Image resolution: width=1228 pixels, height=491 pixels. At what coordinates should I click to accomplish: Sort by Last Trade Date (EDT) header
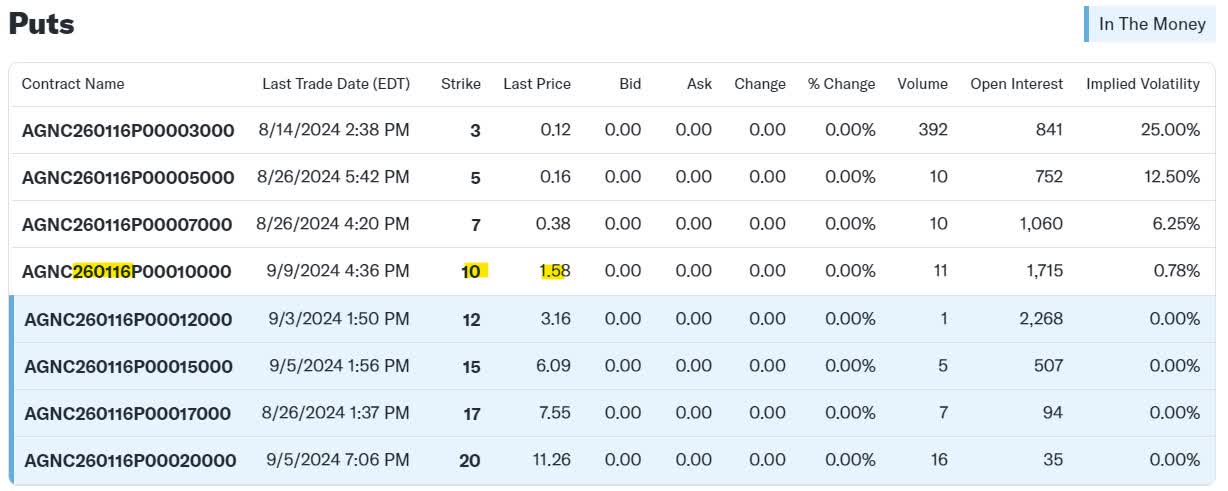click(x=336, y=84)
